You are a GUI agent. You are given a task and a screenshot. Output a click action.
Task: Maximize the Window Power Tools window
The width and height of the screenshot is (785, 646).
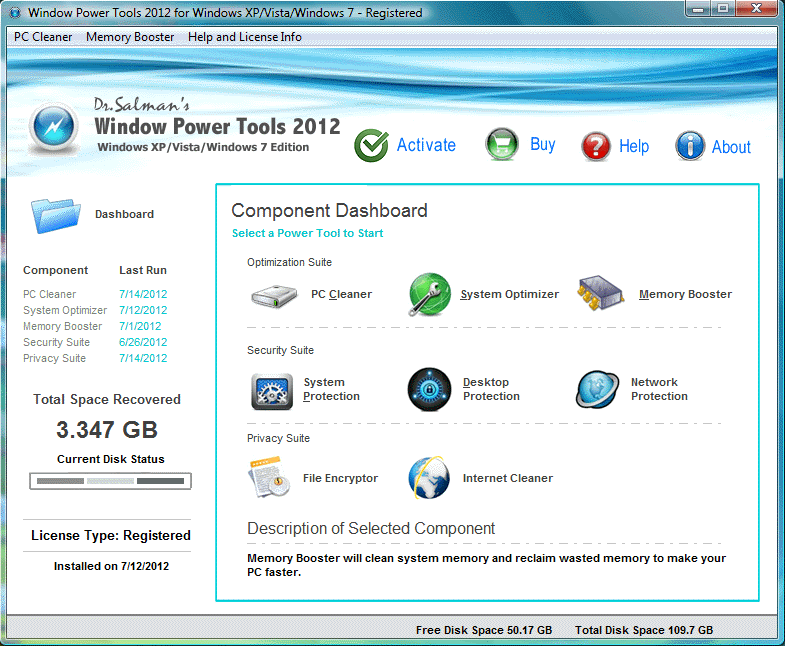pyautogui.click(x=723, y=9)
